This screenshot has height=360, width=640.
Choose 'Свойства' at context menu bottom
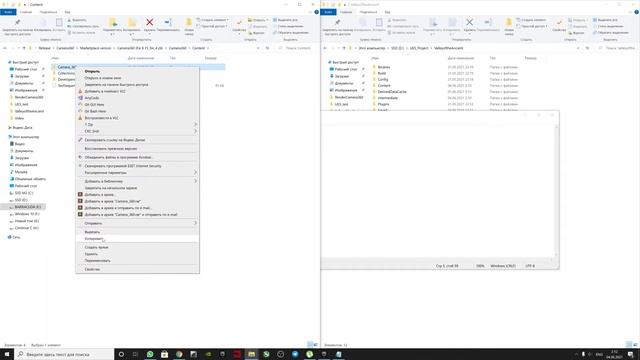[x=92, y=269]
